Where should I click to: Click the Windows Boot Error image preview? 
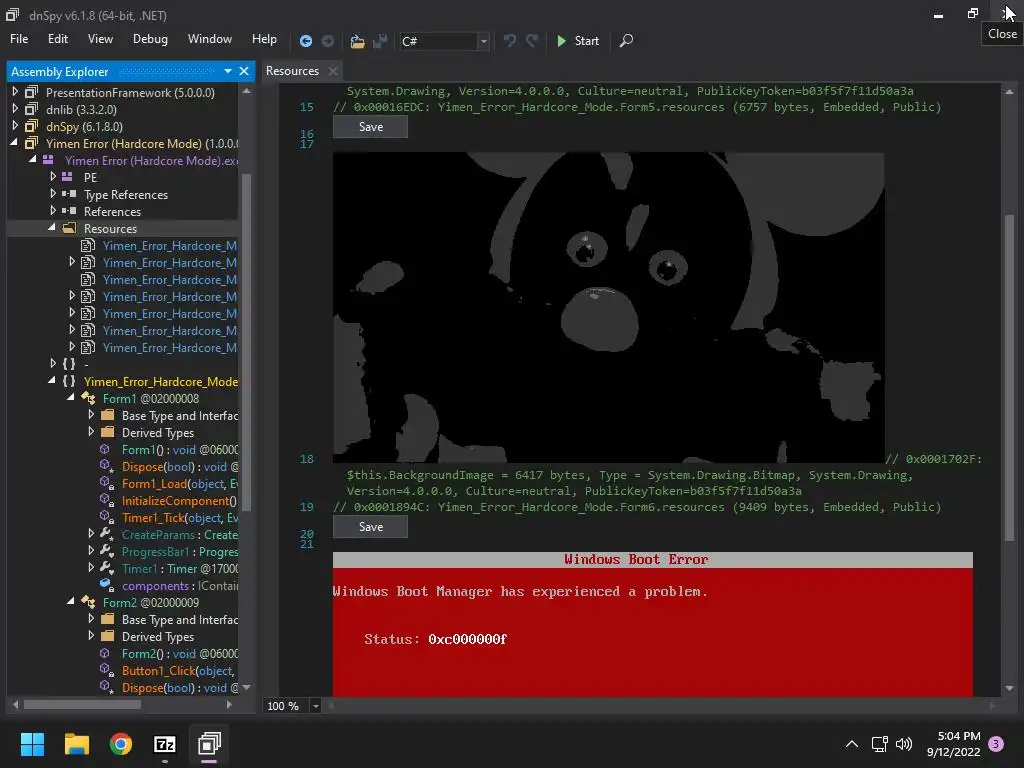(652, 624)
